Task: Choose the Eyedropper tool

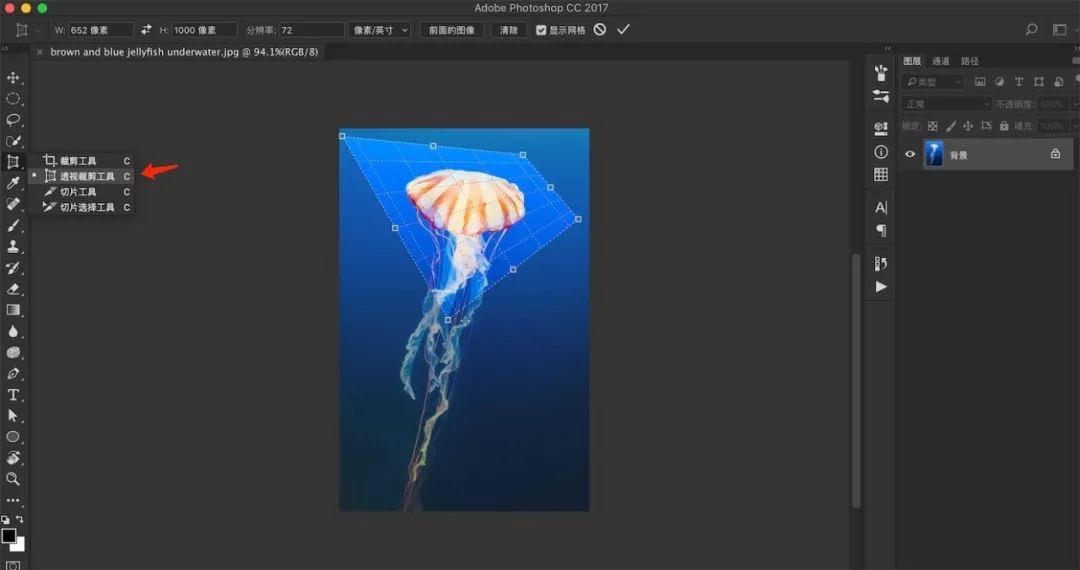Action: 14,183
